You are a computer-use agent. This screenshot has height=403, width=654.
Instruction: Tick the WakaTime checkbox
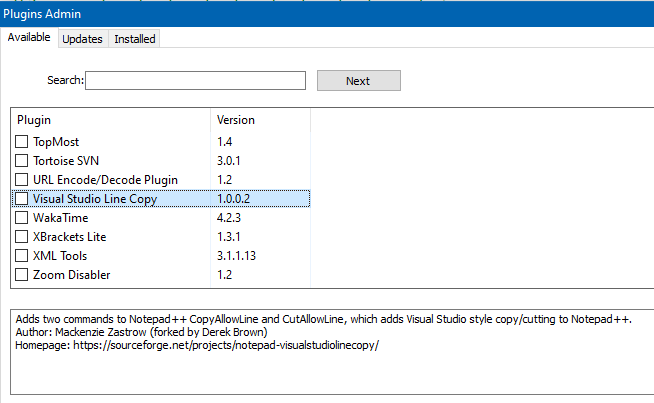pos(21,218)
